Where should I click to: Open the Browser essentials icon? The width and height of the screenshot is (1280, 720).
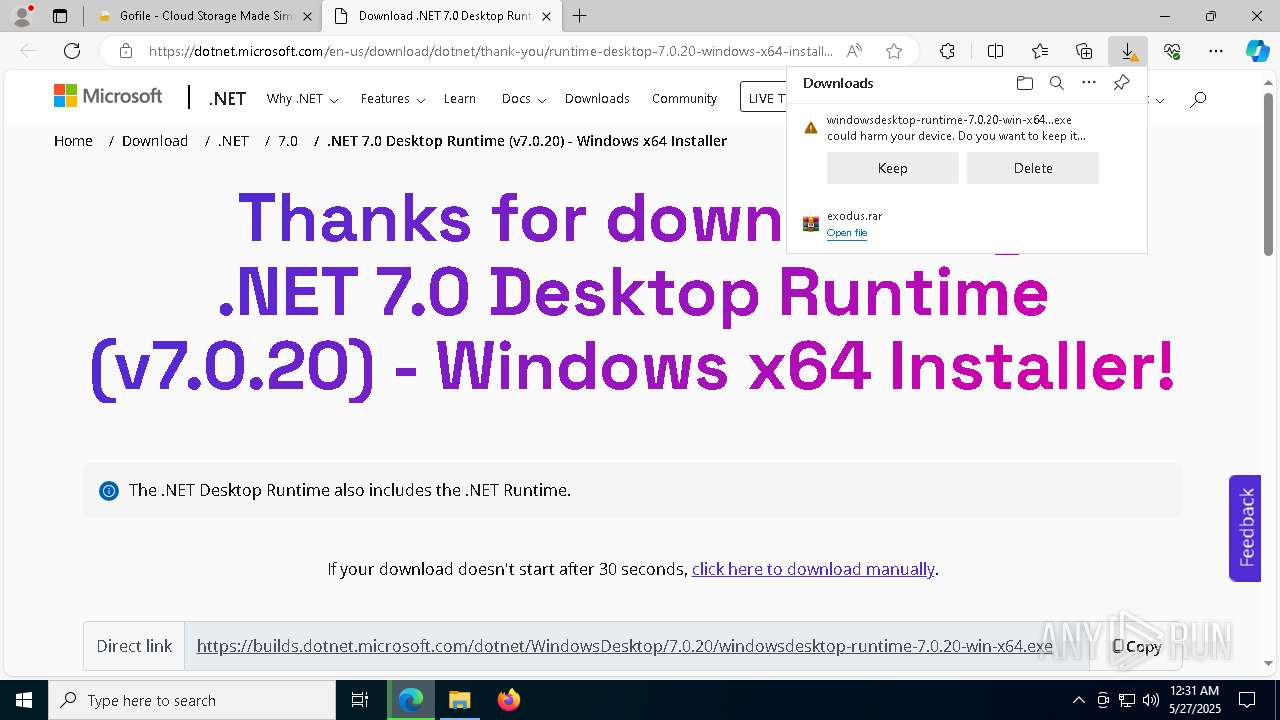coord(1172,51)
